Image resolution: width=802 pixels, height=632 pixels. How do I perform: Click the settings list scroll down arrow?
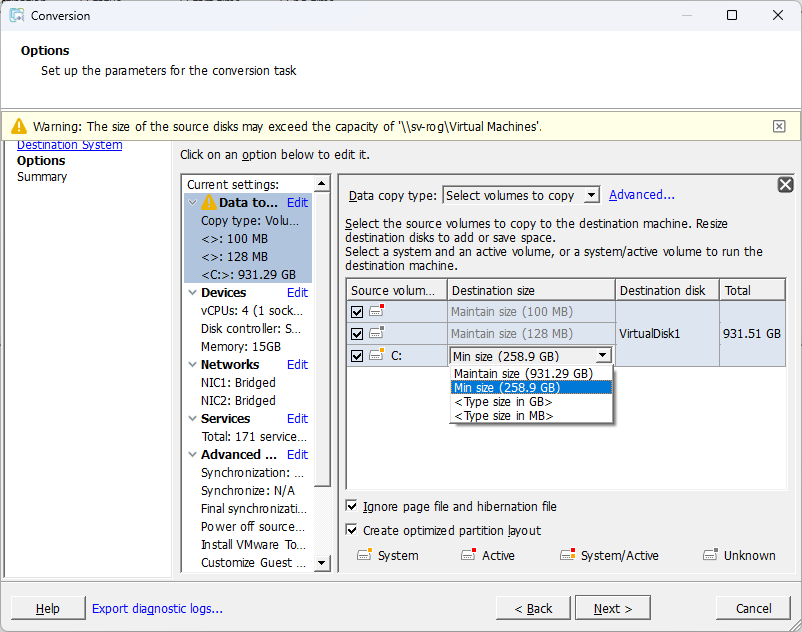pyautogui.click(x=322, y=562)
